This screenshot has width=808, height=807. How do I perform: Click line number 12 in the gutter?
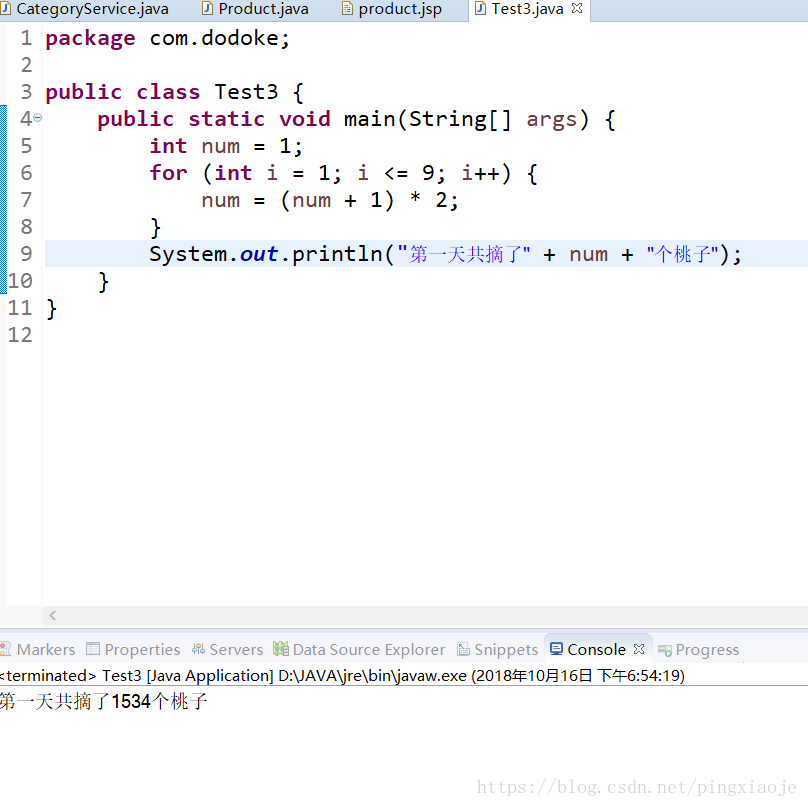[20, 335]
